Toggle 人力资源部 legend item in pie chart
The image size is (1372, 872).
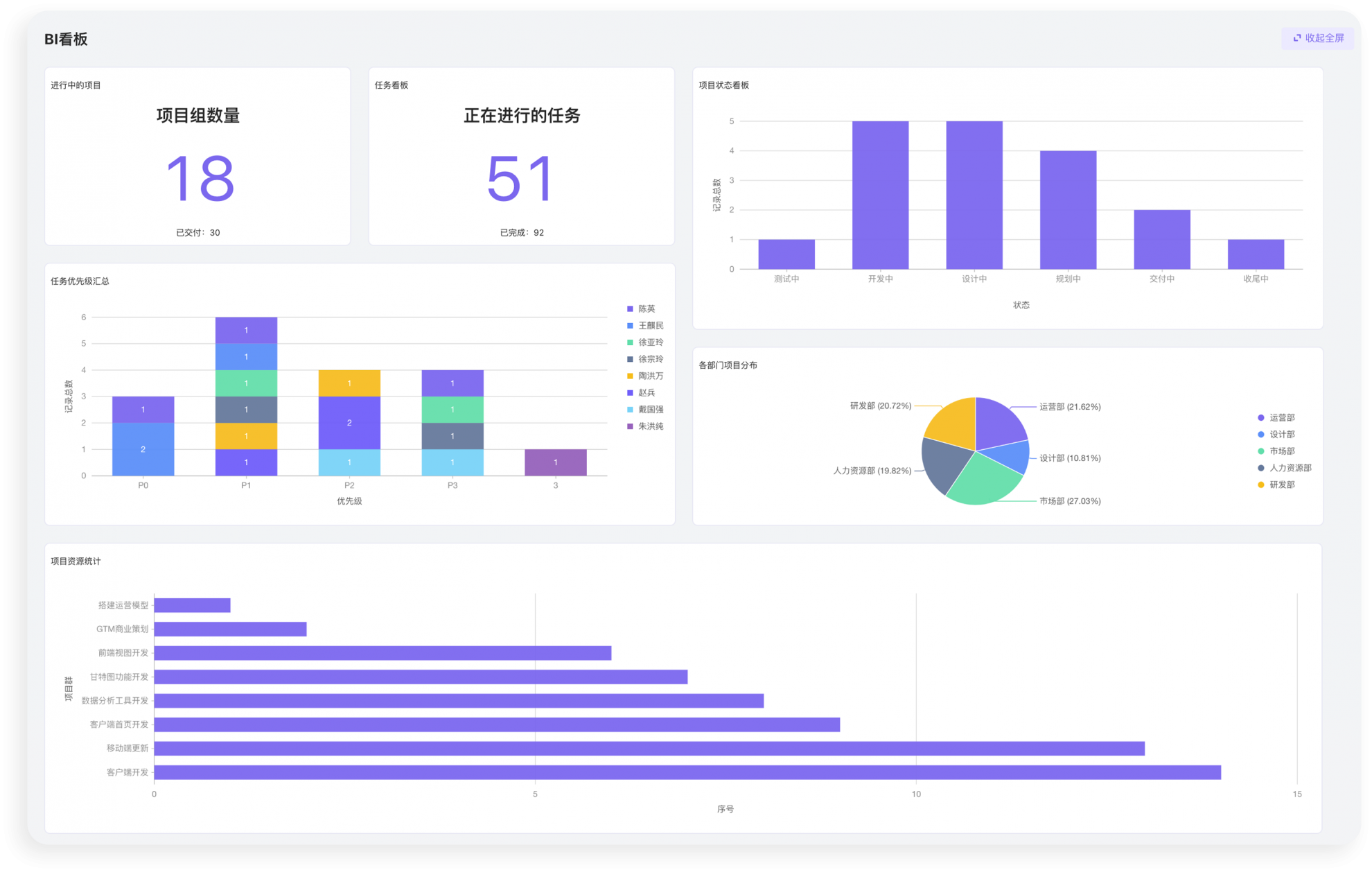click(x=1285, y=468)
